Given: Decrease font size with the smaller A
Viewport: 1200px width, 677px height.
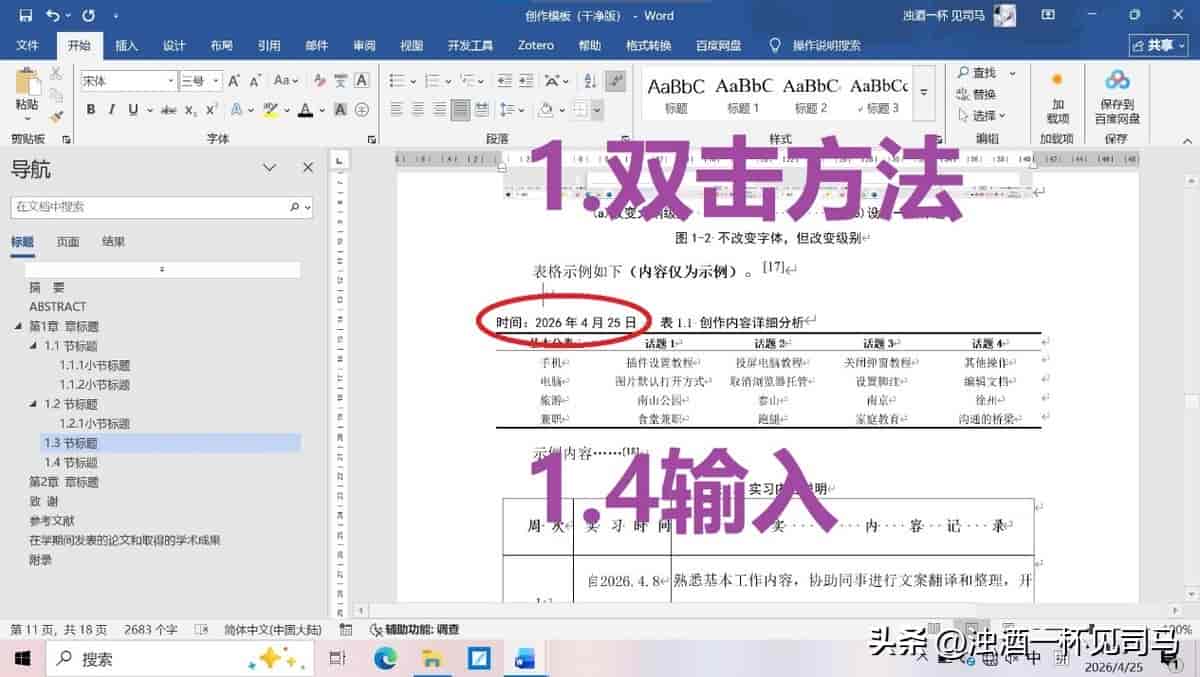Looking at the screenshot, I should tap(254, 81).
